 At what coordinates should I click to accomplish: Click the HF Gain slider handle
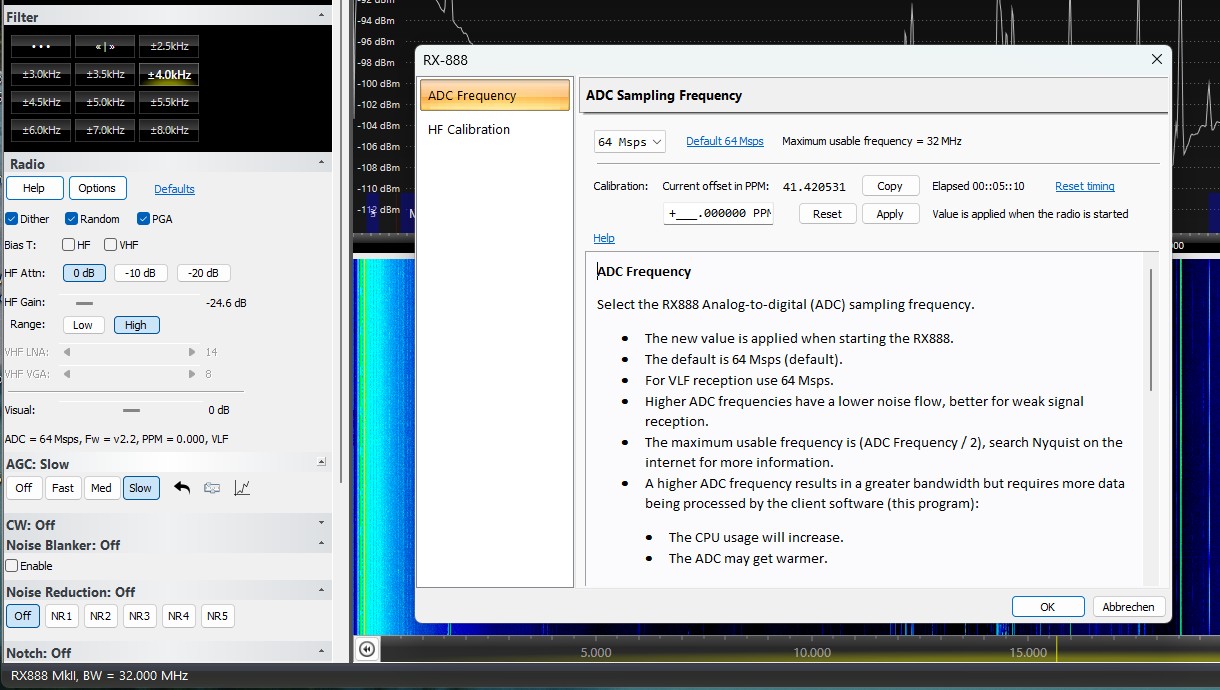click(84, 303)
